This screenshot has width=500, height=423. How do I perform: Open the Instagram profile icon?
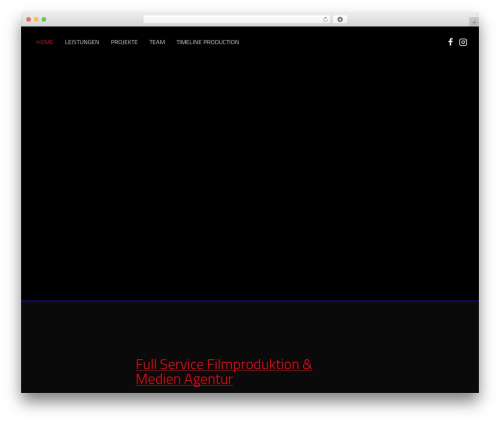click(x=463, y=42)
